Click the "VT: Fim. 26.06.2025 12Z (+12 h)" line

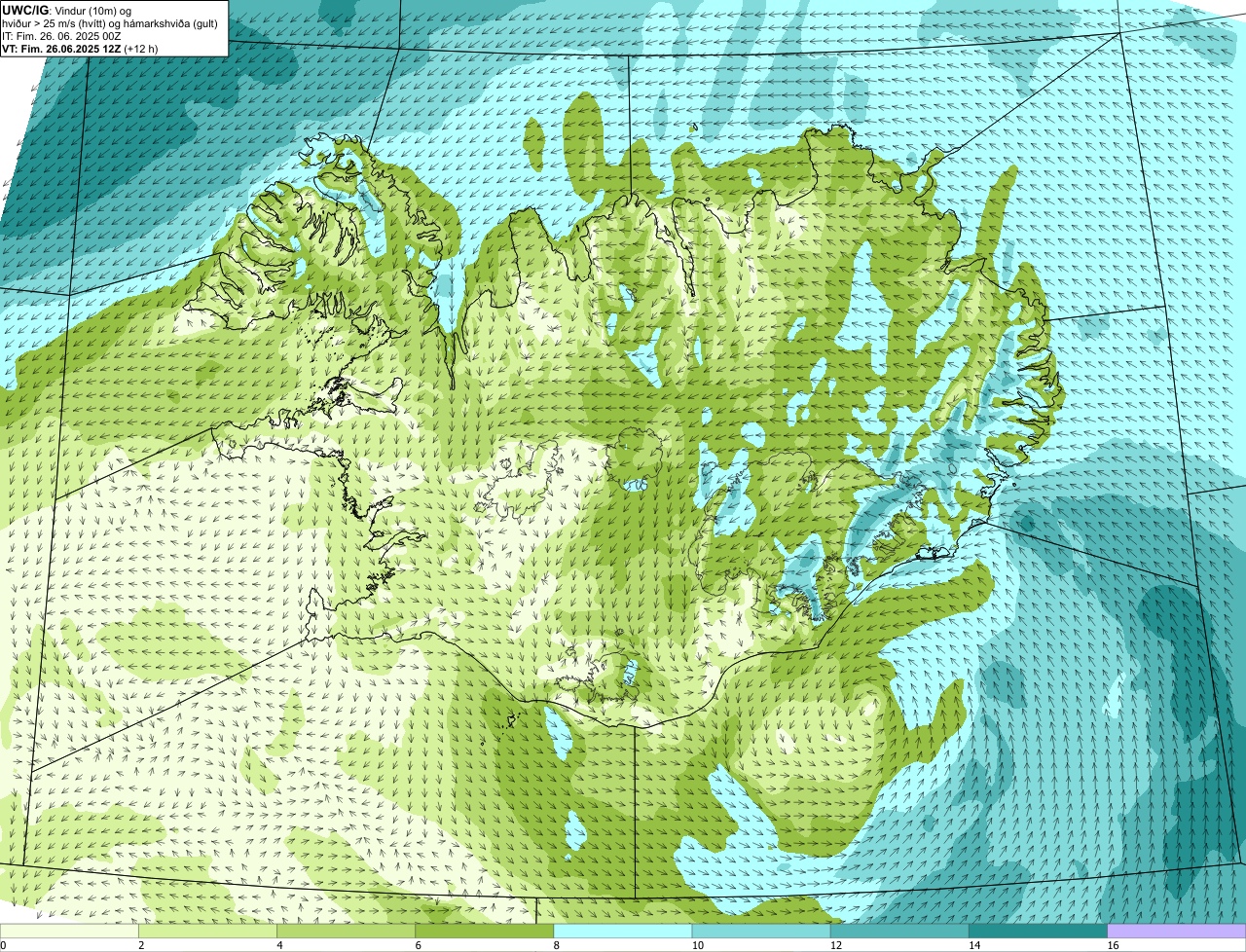[80, 48]
